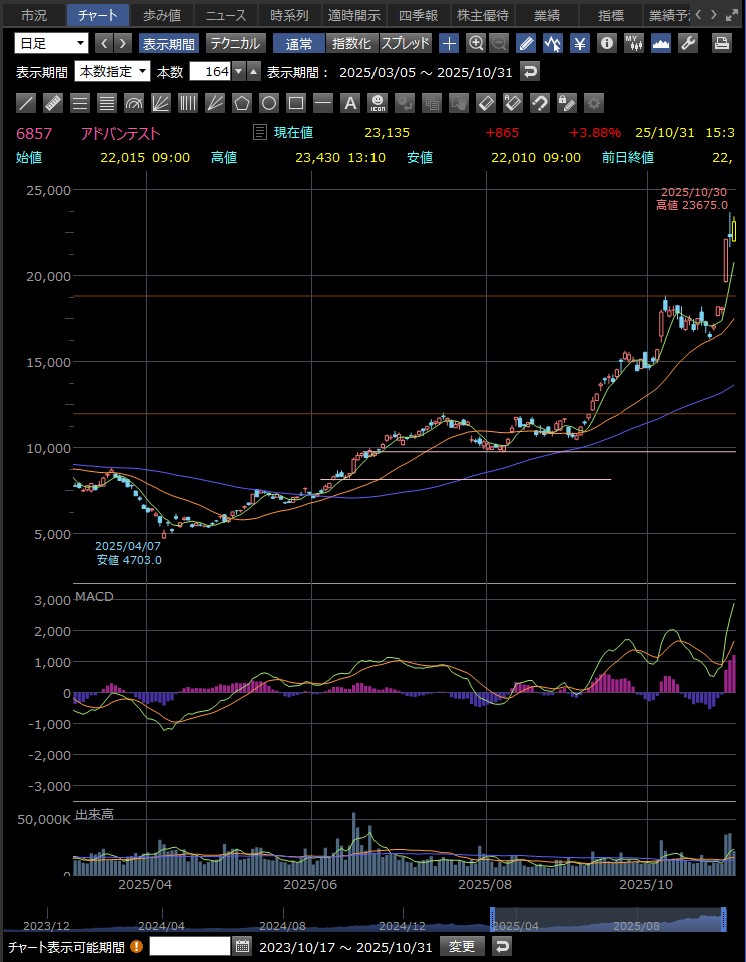Image resolution: width=746 pixels, height=962 pixels.
Task: Click the text annotation 'A' tool
Action: (x=349, y=102)
